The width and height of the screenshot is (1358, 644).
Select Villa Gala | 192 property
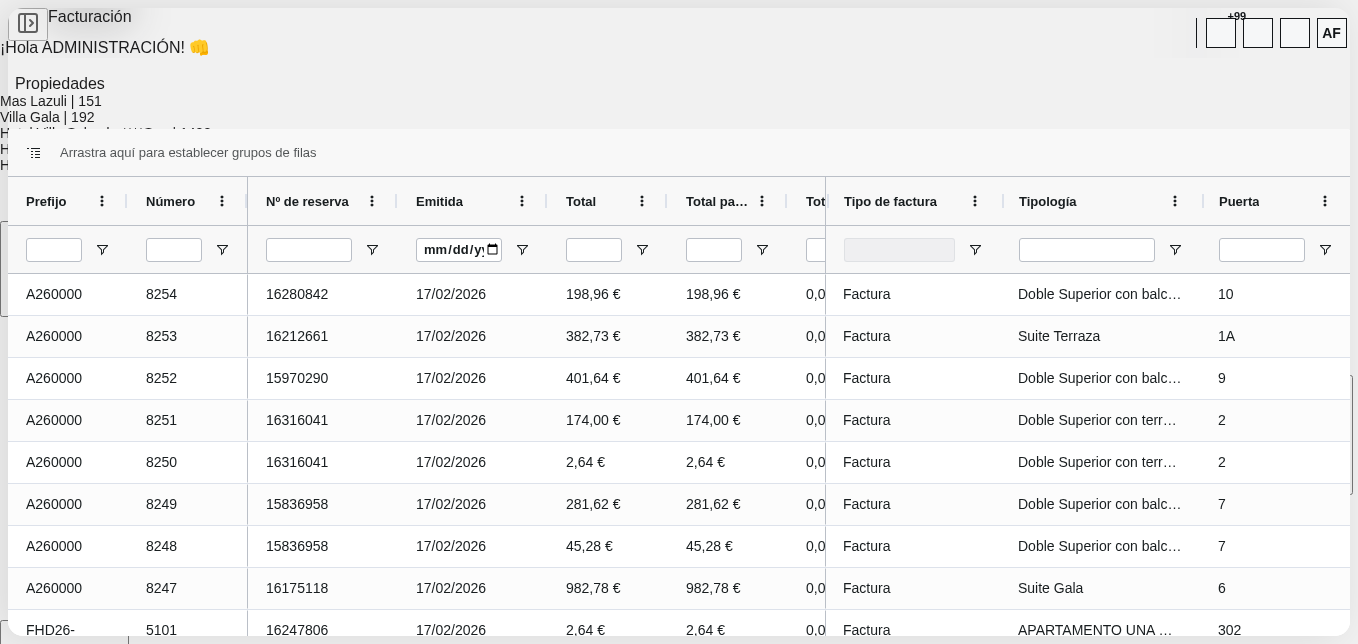pos(47,117)
